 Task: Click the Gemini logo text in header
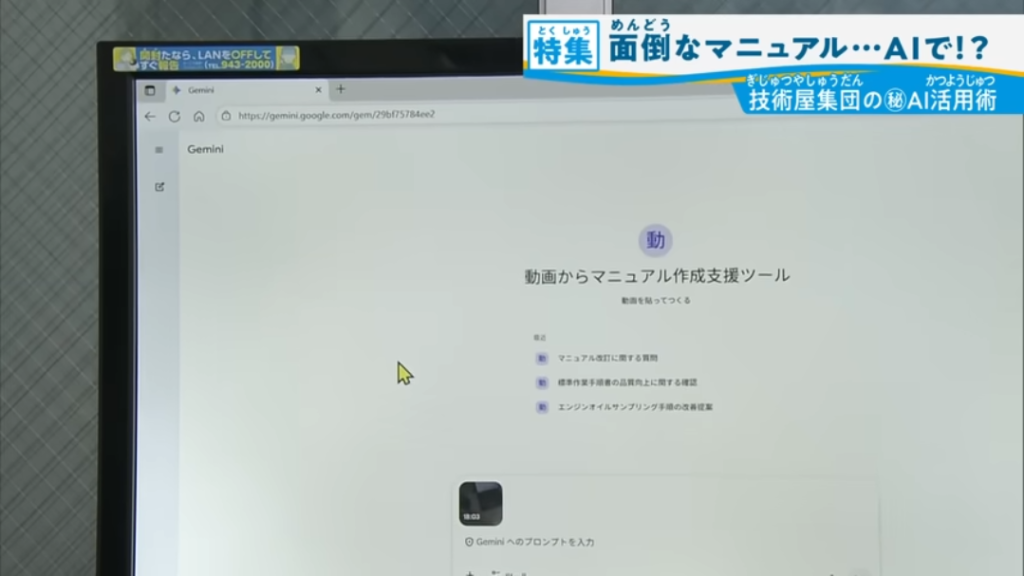pyautogui.click(x=205, y=150)
